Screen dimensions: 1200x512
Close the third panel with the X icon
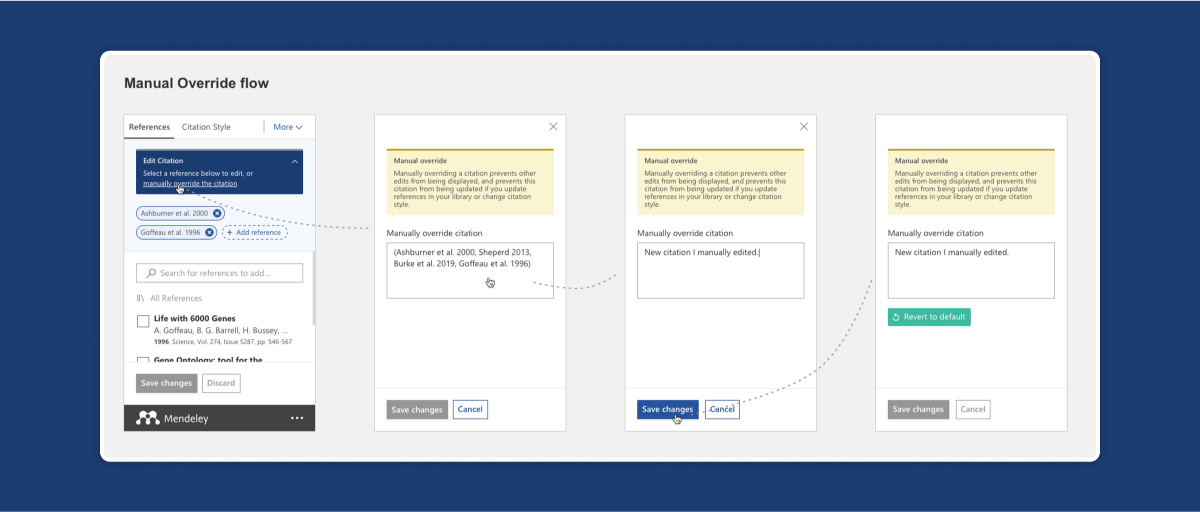[x=803, y=127]
